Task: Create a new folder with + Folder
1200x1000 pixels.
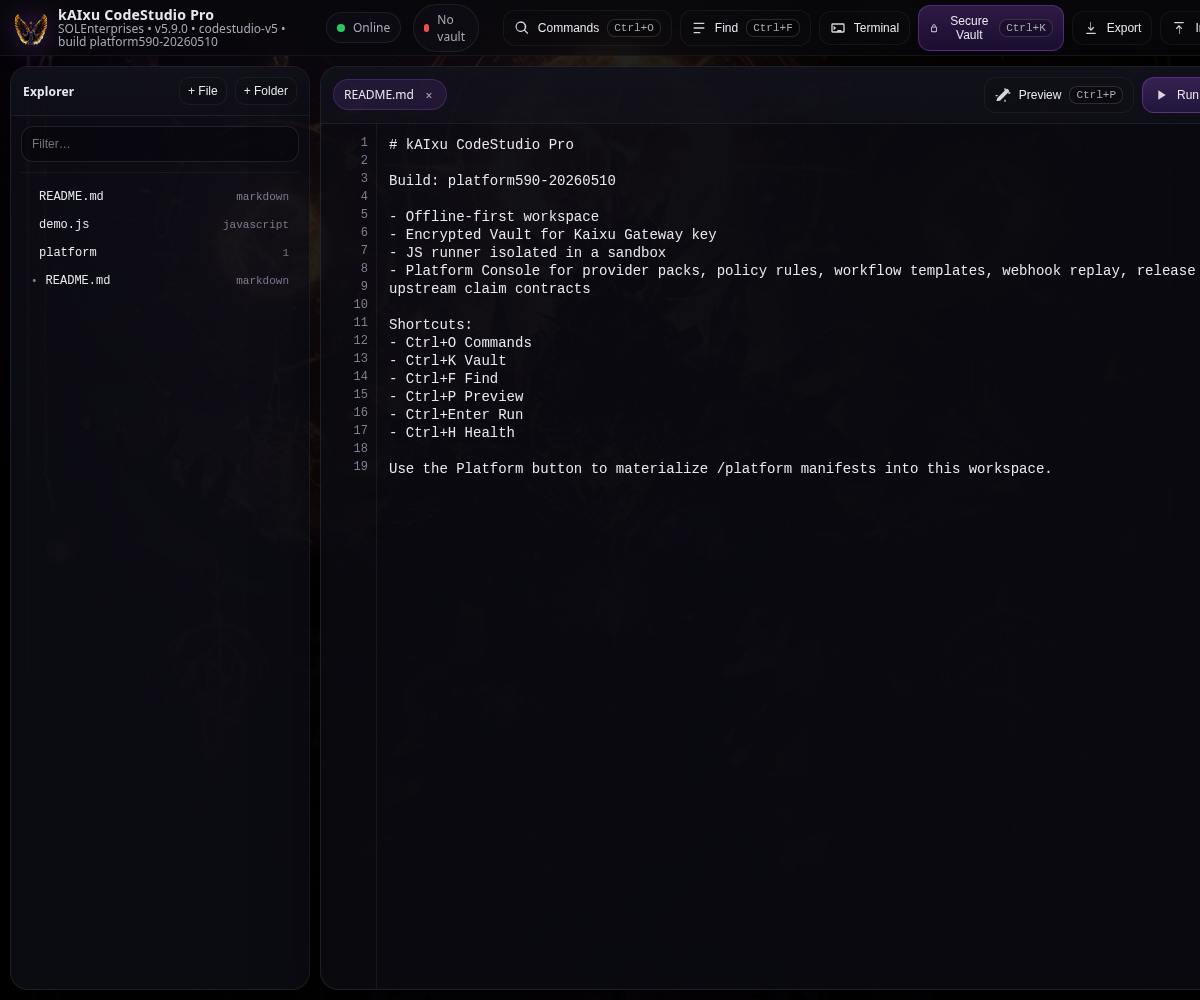Action: pyautogui.click(x=266, y=91)
